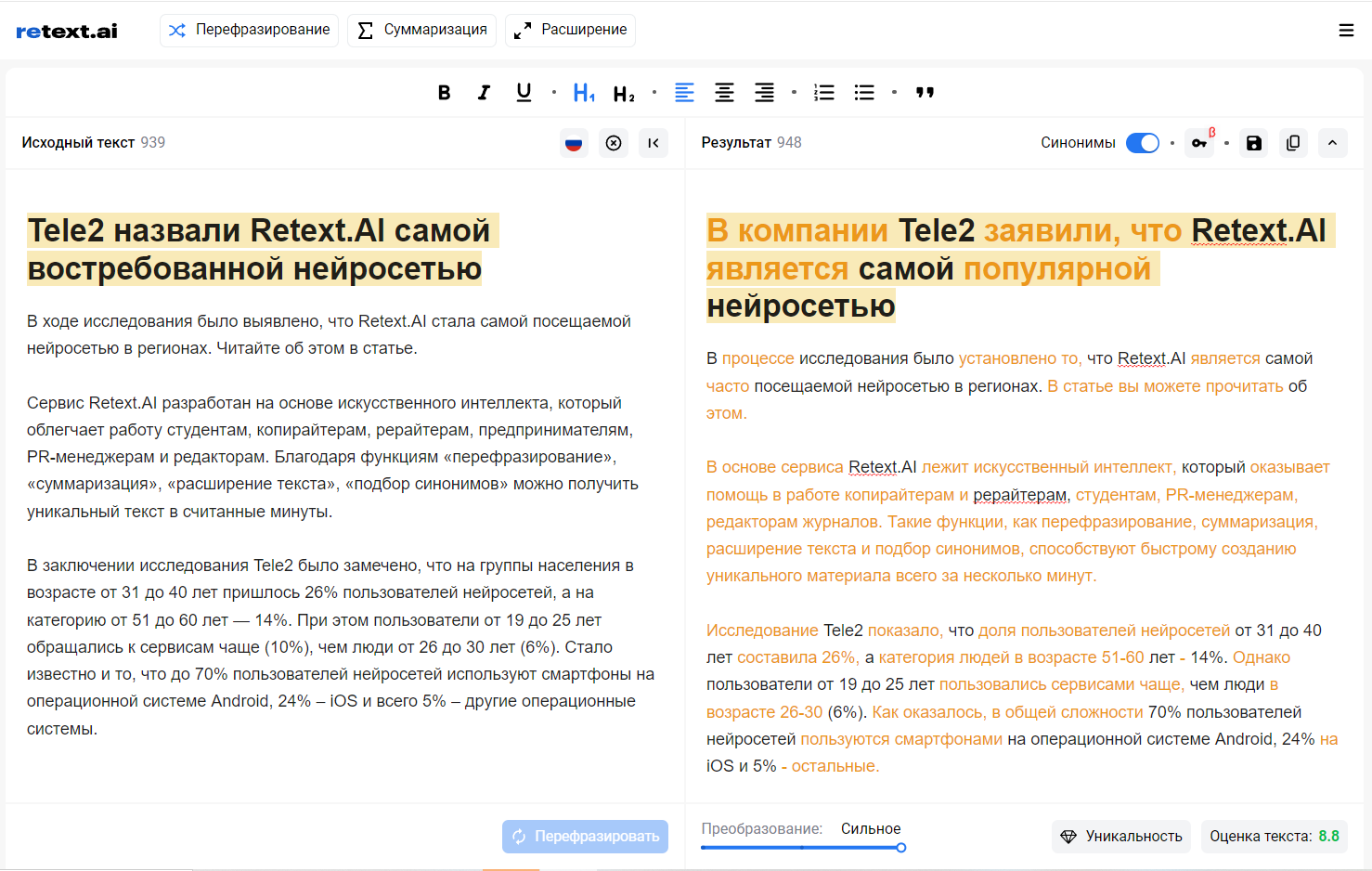Switch to the Суммаризация tab

422,30
